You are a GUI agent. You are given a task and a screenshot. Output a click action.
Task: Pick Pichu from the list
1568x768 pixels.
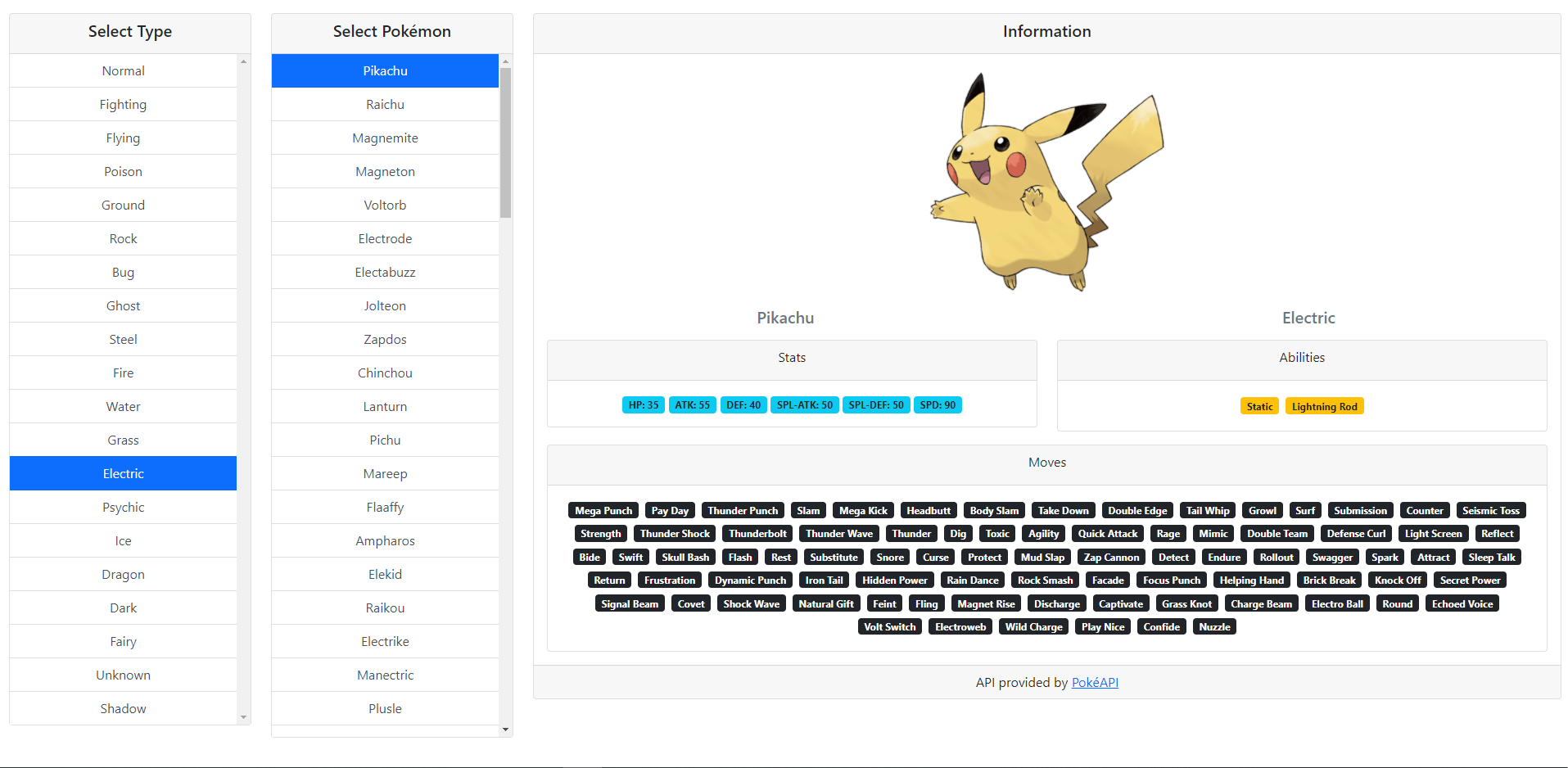pos(385,440)
